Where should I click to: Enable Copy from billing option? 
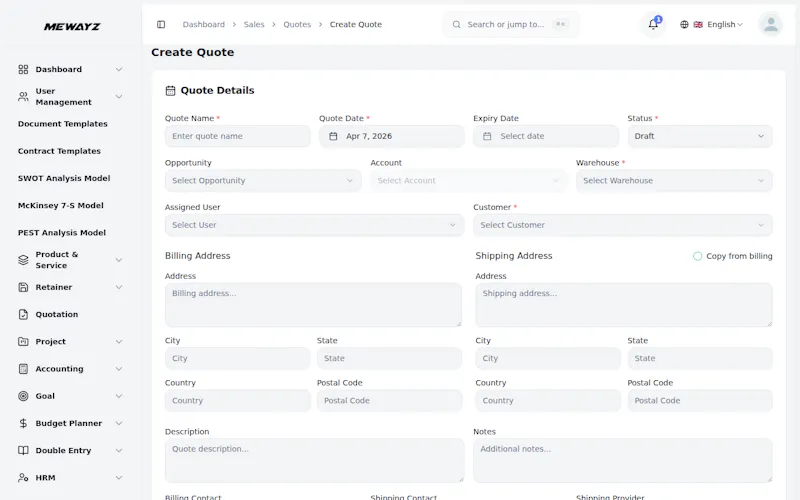[697, 256]
